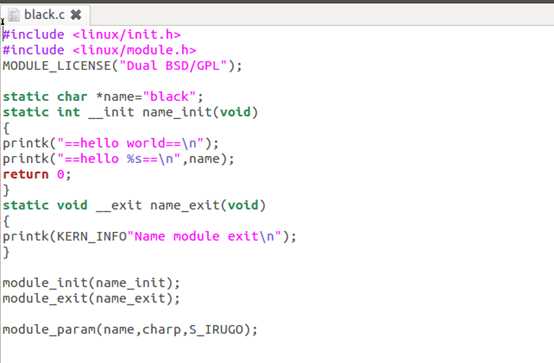Click the name_init(void) function declaration
554x363 pixels.
tap(130, 112)
